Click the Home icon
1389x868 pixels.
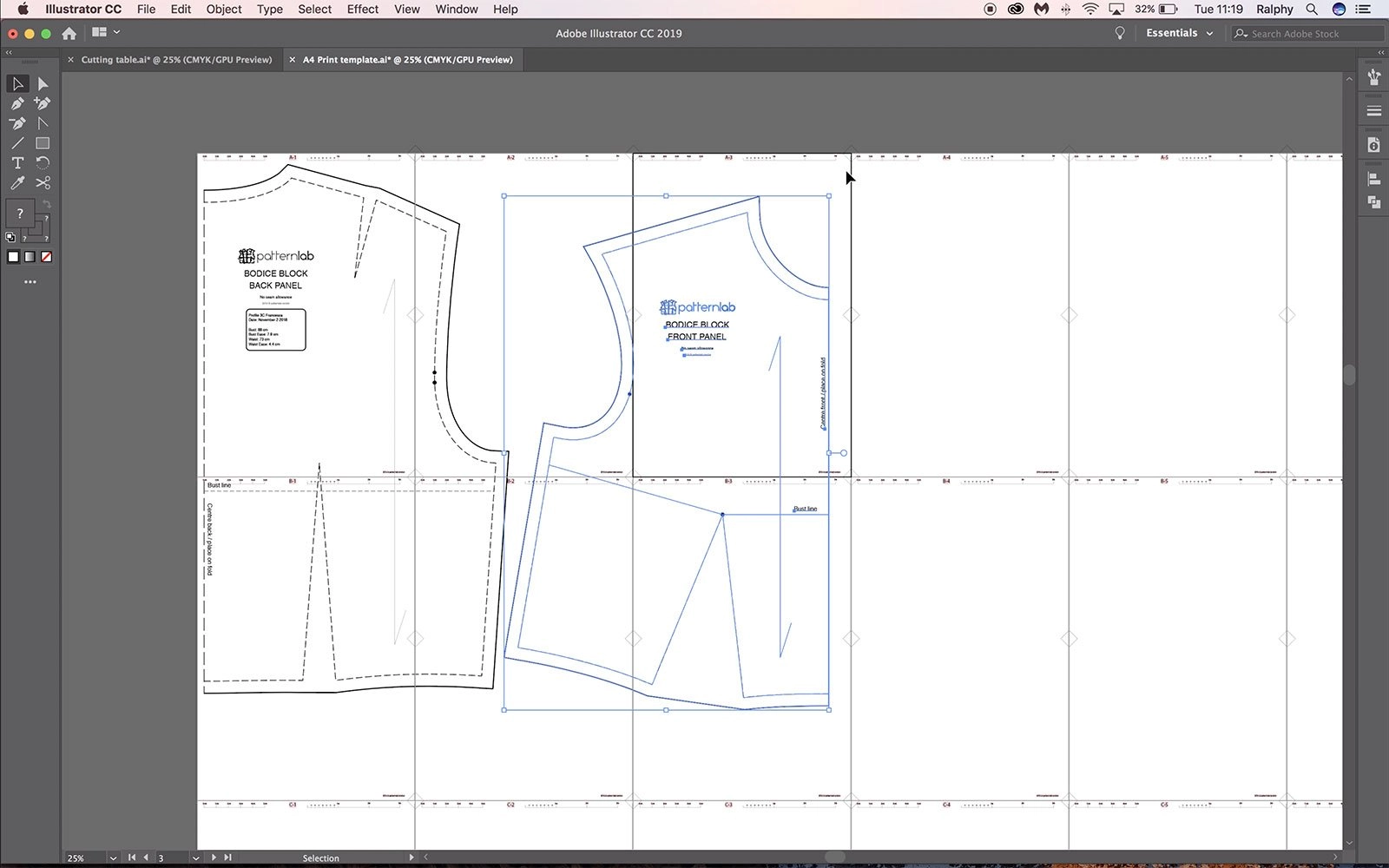(x=69, y=33)
